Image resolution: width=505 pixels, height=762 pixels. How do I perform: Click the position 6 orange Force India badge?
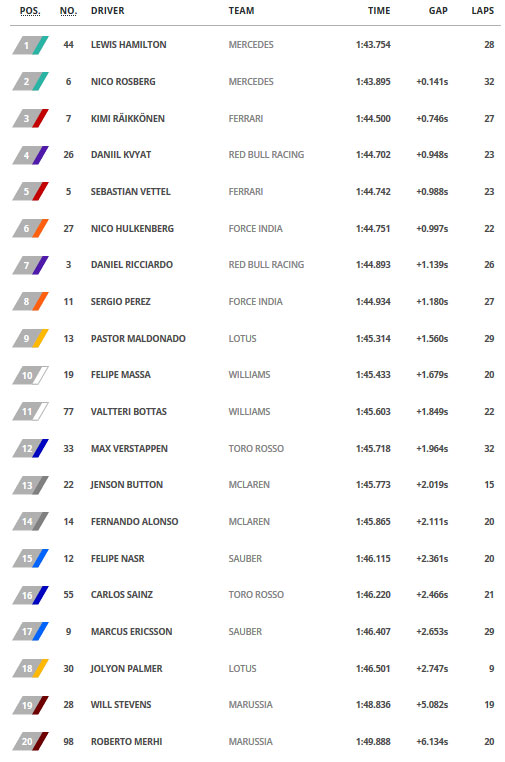click(30, 228)
